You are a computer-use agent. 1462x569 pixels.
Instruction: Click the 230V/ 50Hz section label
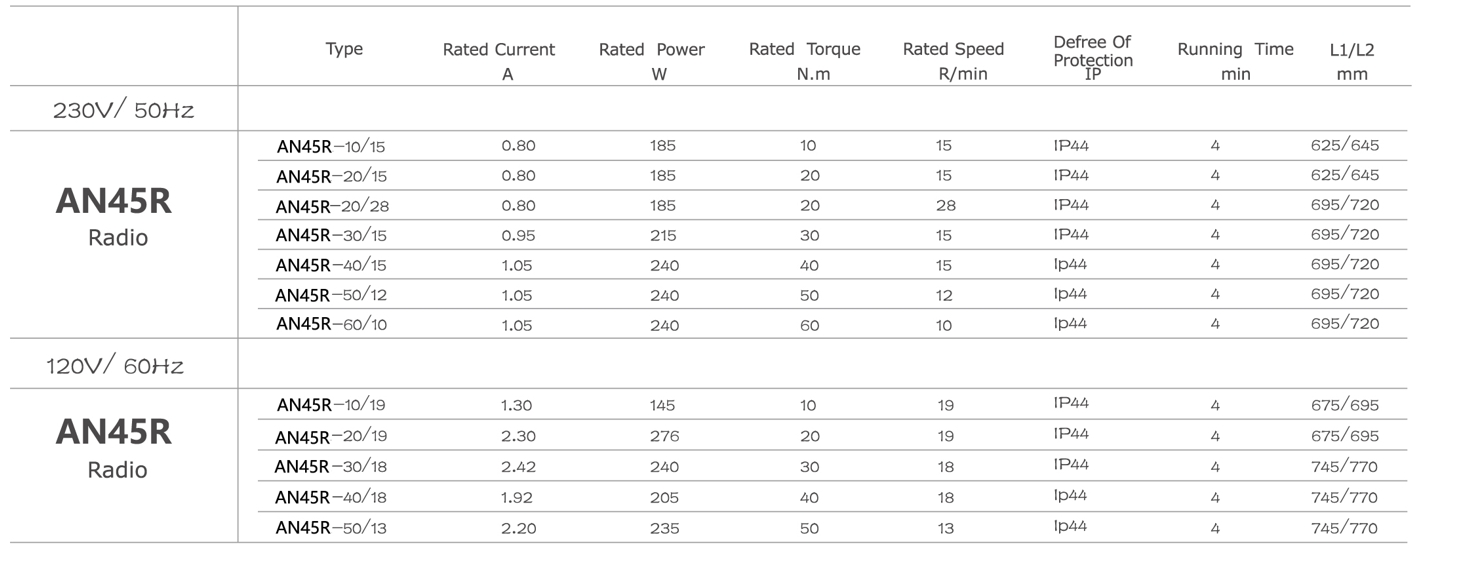123,109
